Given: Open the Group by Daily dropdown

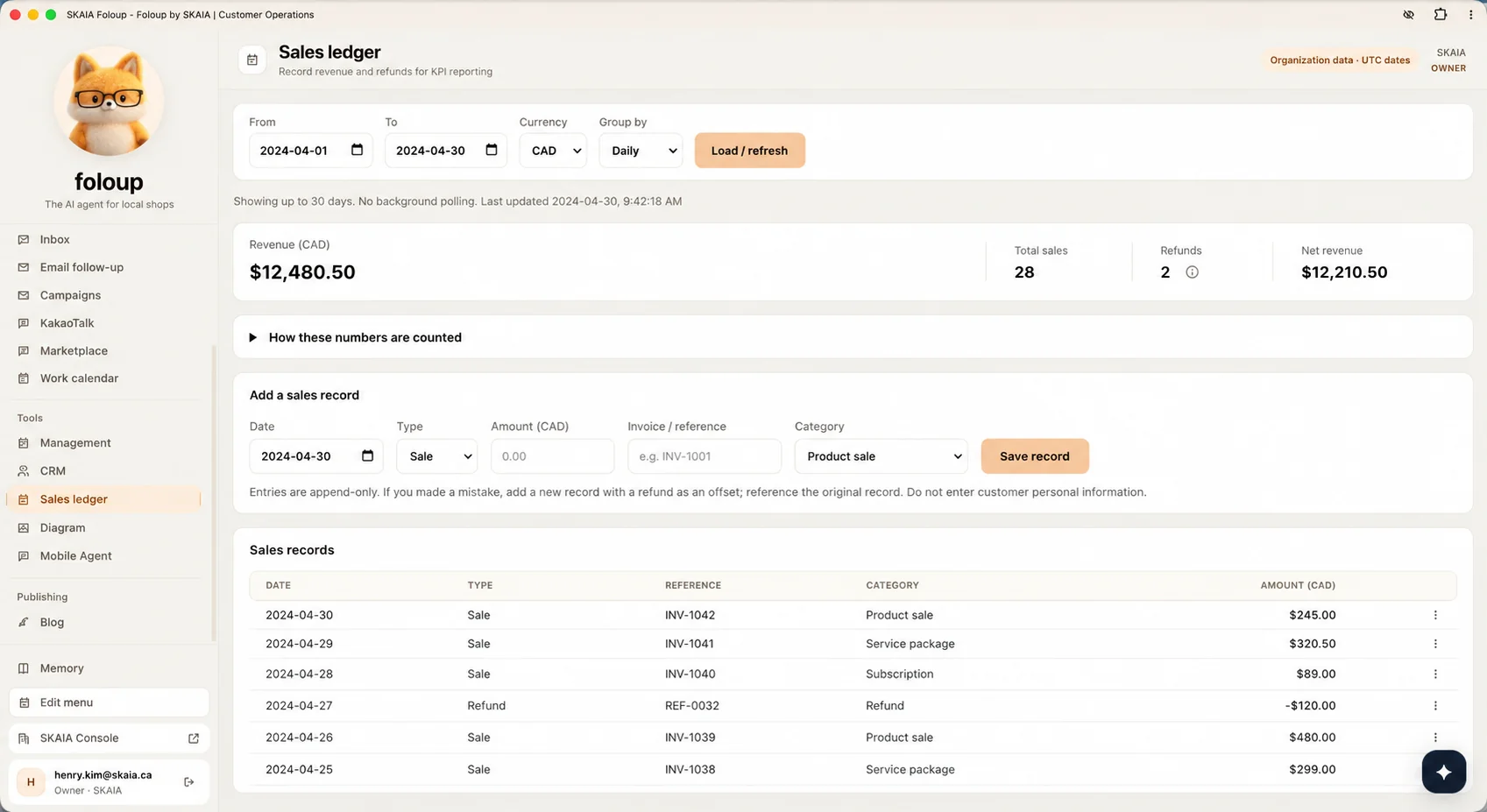Looking at the screenshot, I should [641, 151].
